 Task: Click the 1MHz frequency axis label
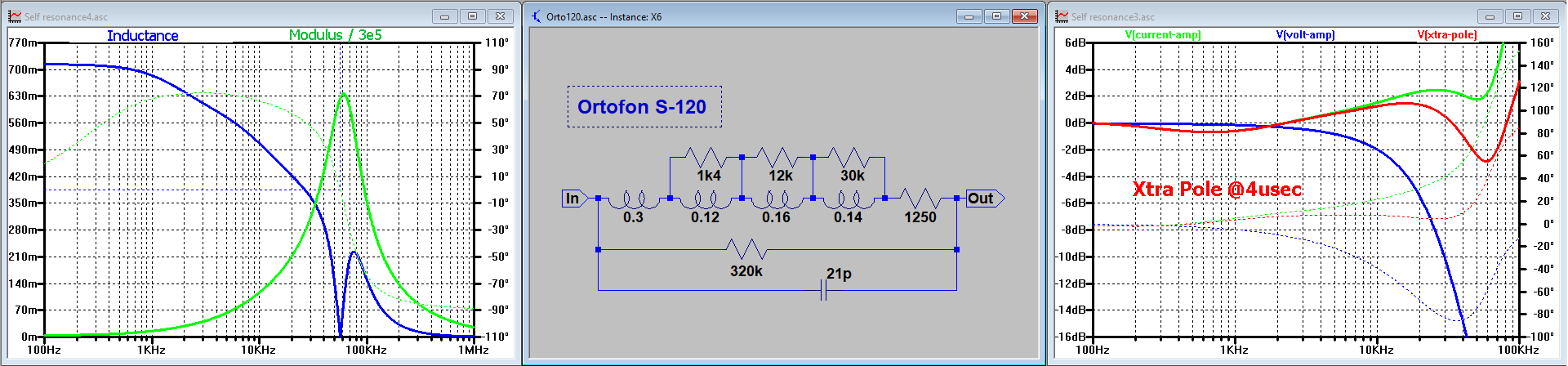pos(474,350)
